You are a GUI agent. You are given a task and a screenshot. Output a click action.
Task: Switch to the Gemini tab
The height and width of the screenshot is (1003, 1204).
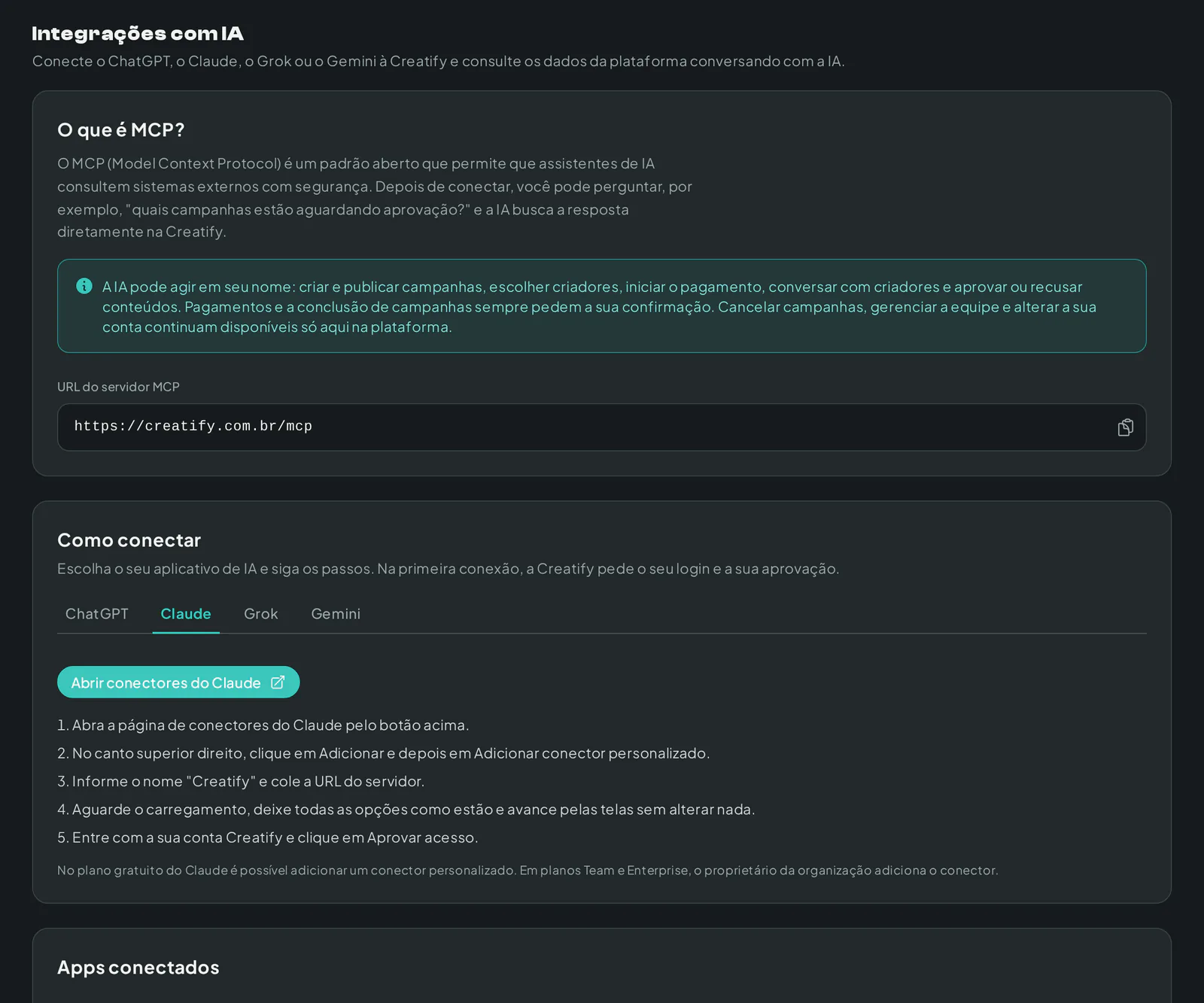[x=336, y=614]
